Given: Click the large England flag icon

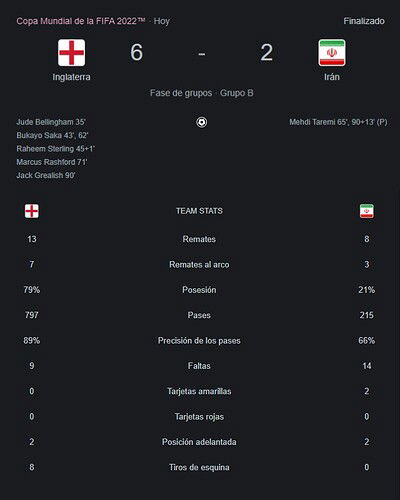Looking at the screenshot, I should click(x=71, y=53).
